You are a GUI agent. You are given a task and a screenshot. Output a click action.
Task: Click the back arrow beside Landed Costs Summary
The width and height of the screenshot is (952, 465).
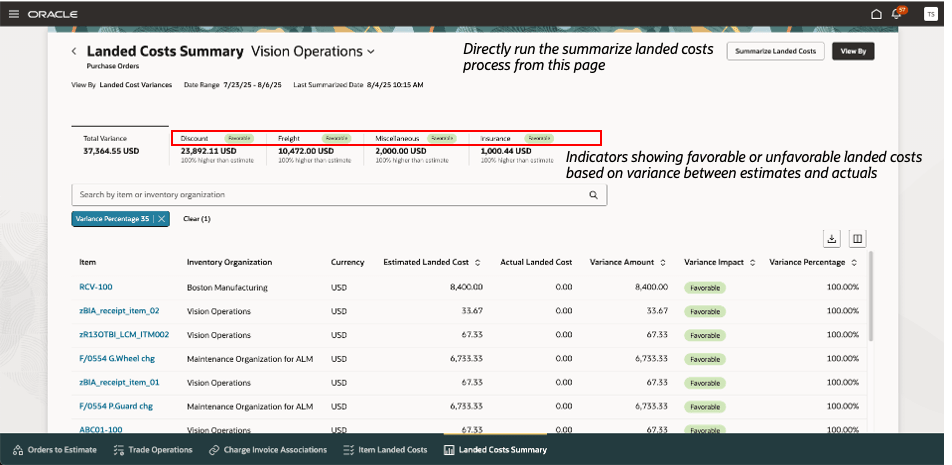point(74,52)
